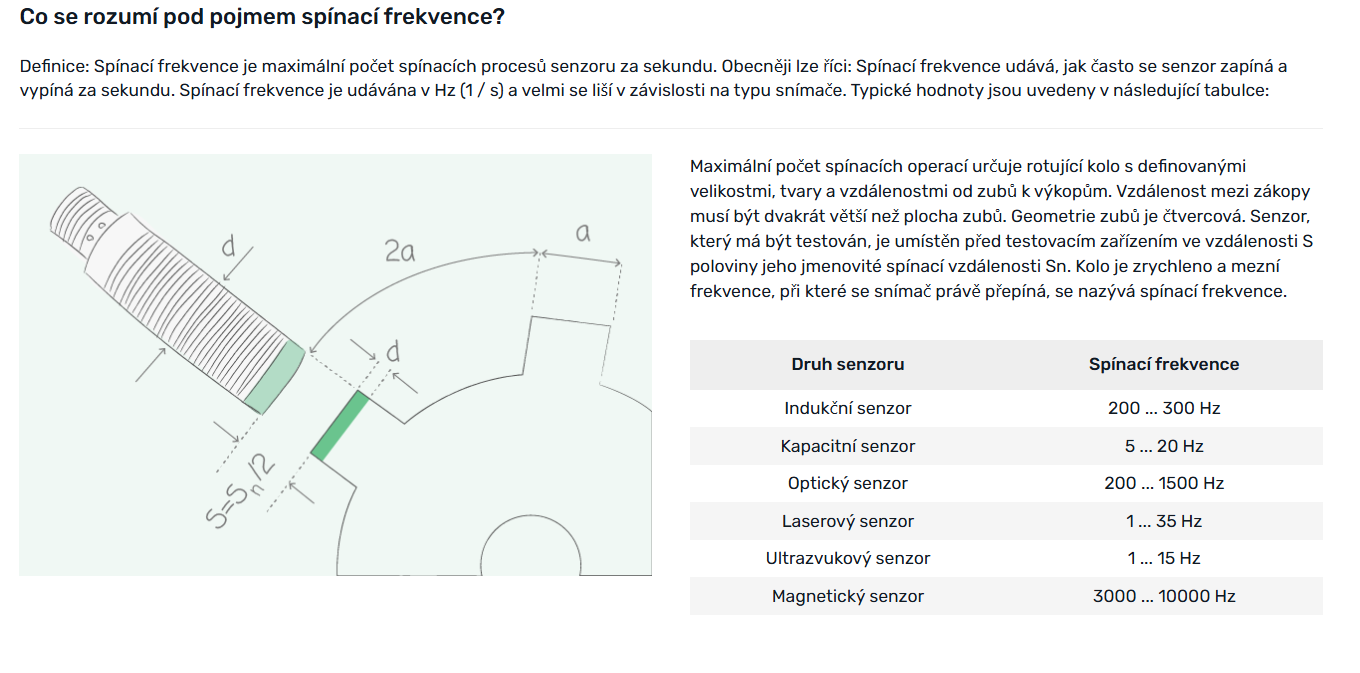
Task: Select the "Magnetický senzor" table cell
Action: point(848,596)
